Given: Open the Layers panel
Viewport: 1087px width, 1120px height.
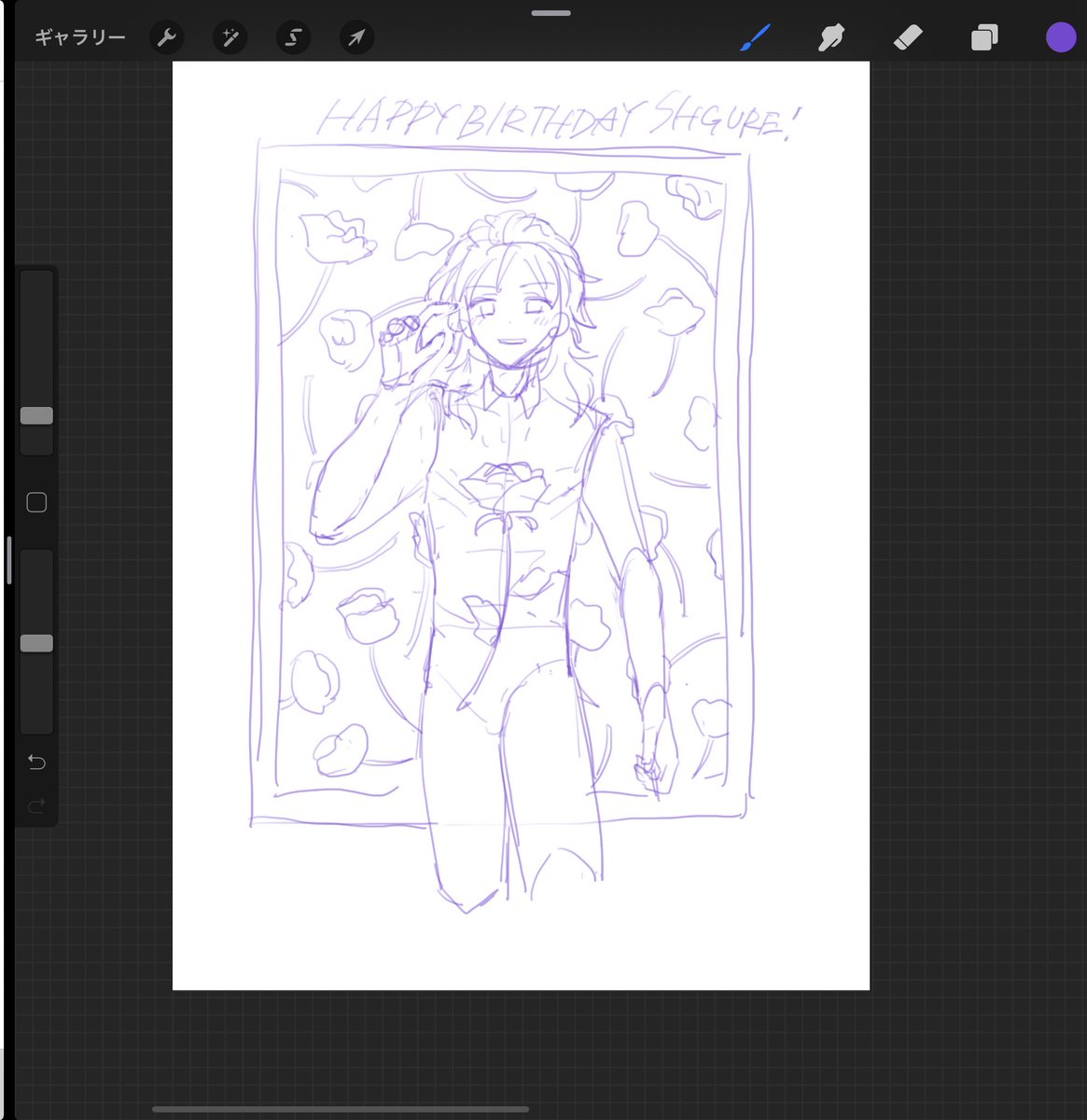Looking at the screenshot, I should pos(983,37).
